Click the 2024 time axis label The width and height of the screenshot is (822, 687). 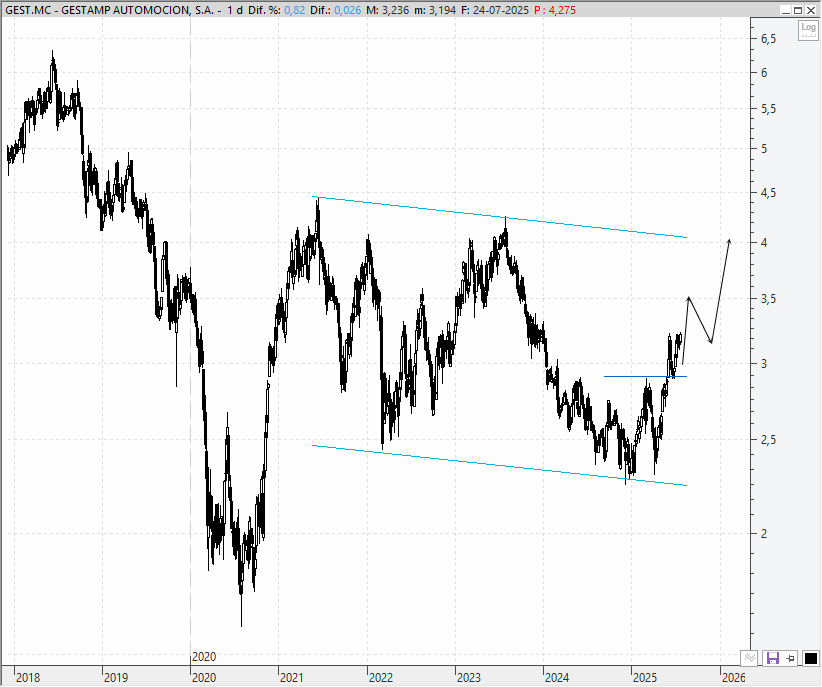tap(557, 678)
